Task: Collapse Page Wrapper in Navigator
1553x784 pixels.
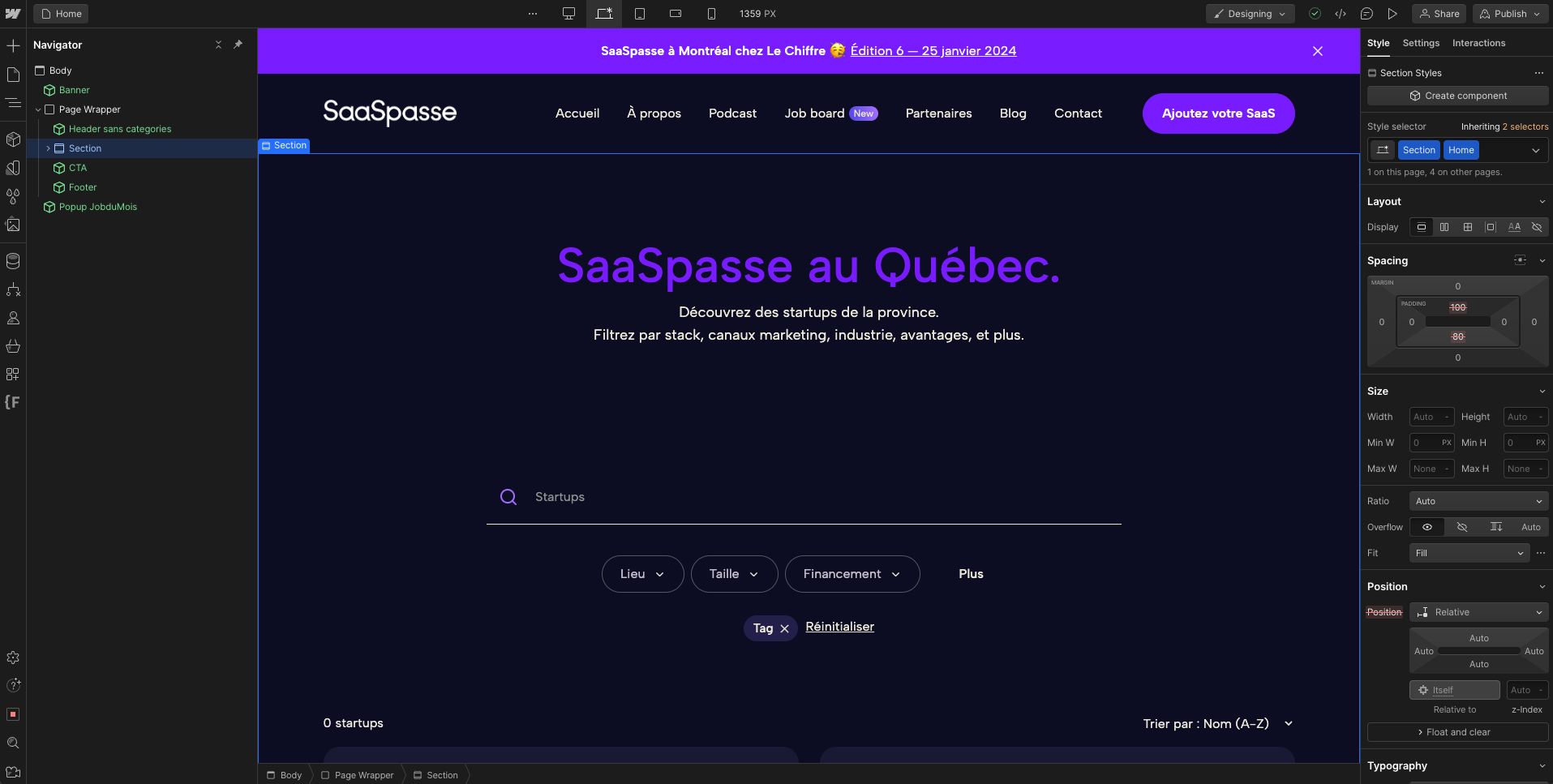Action: (x=38, y=109)
